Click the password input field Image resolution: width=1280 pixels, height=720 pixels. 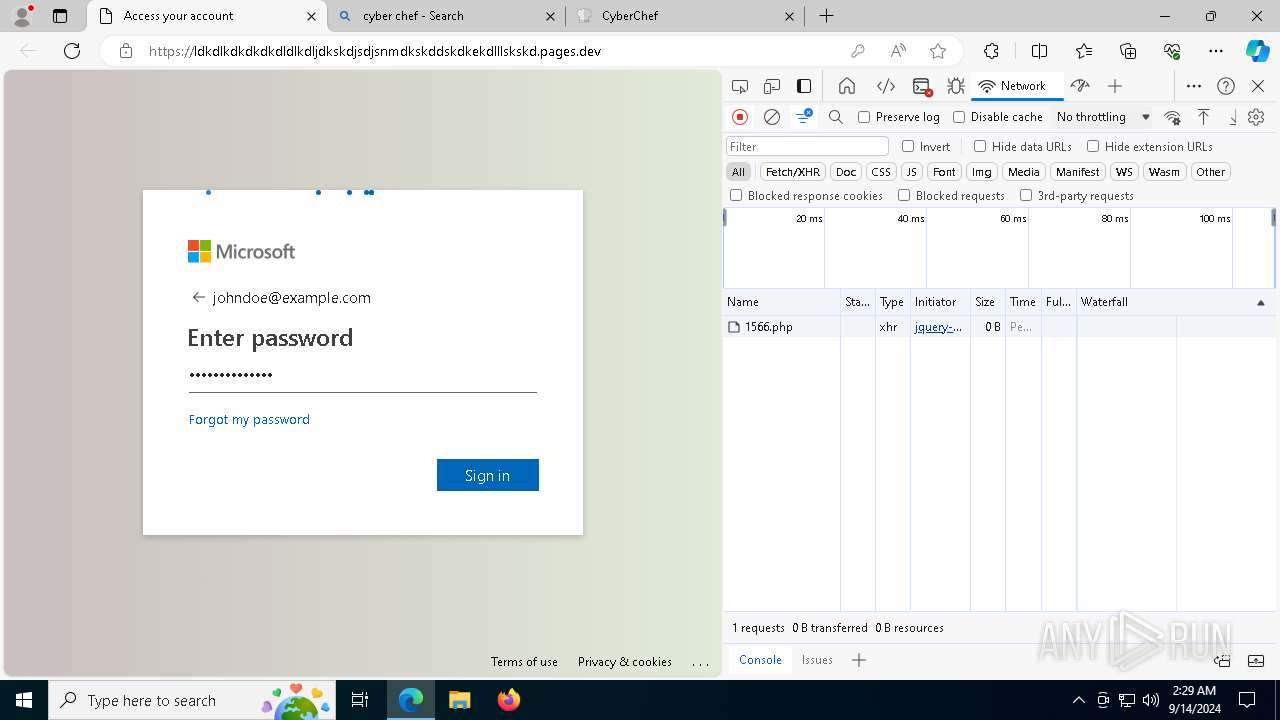[363, 376]
